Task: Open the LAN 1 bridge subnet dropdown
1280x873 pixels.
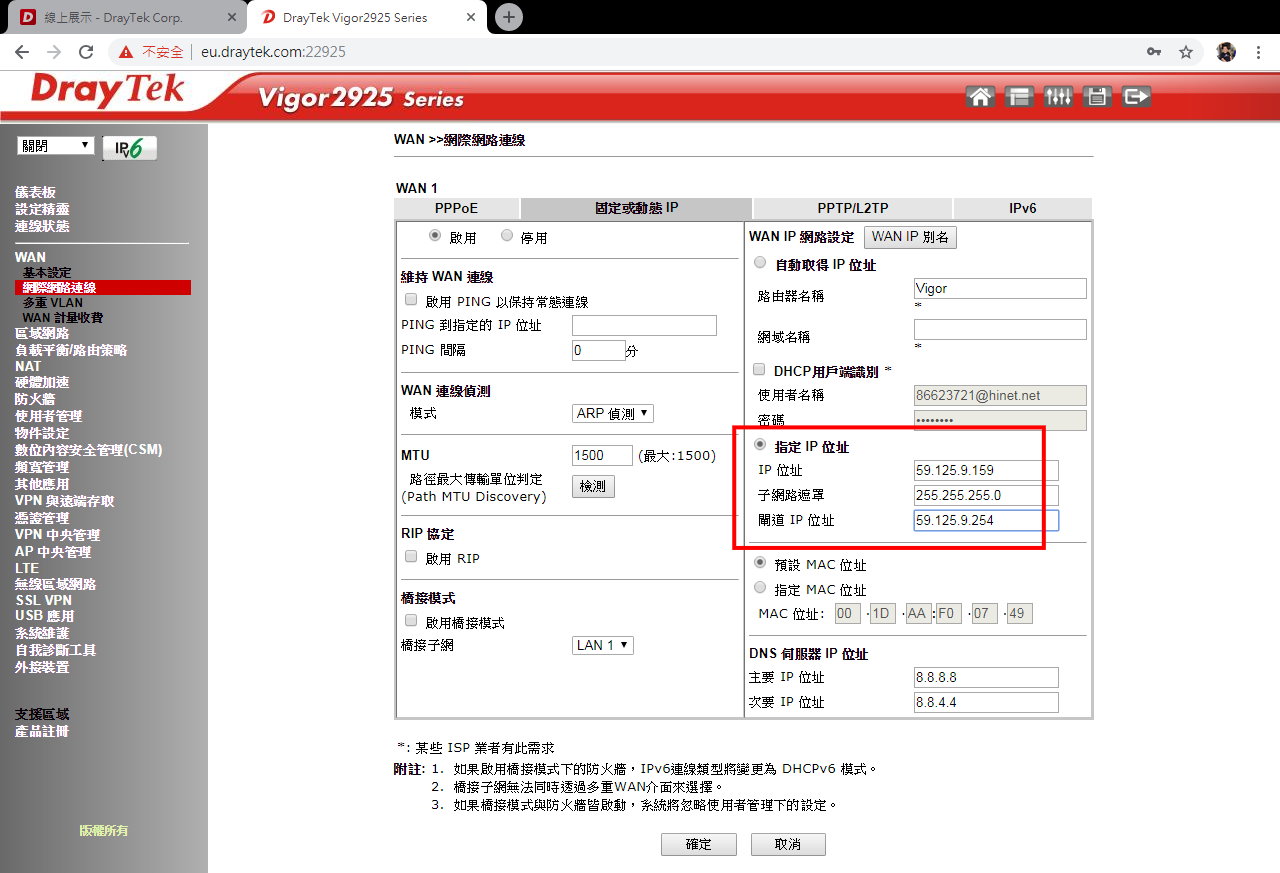Action: (603, 645)
